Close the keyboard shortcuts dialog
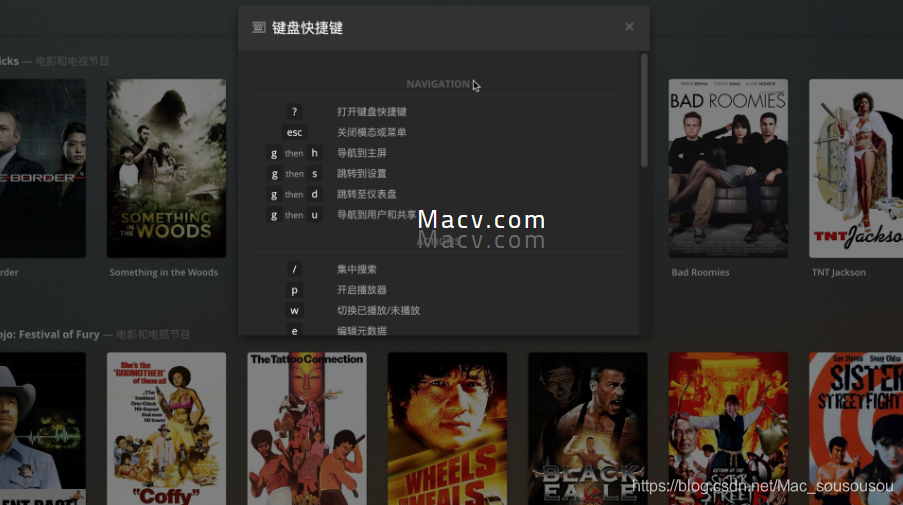This screenshot has width=903, height=505. (629, 26)
